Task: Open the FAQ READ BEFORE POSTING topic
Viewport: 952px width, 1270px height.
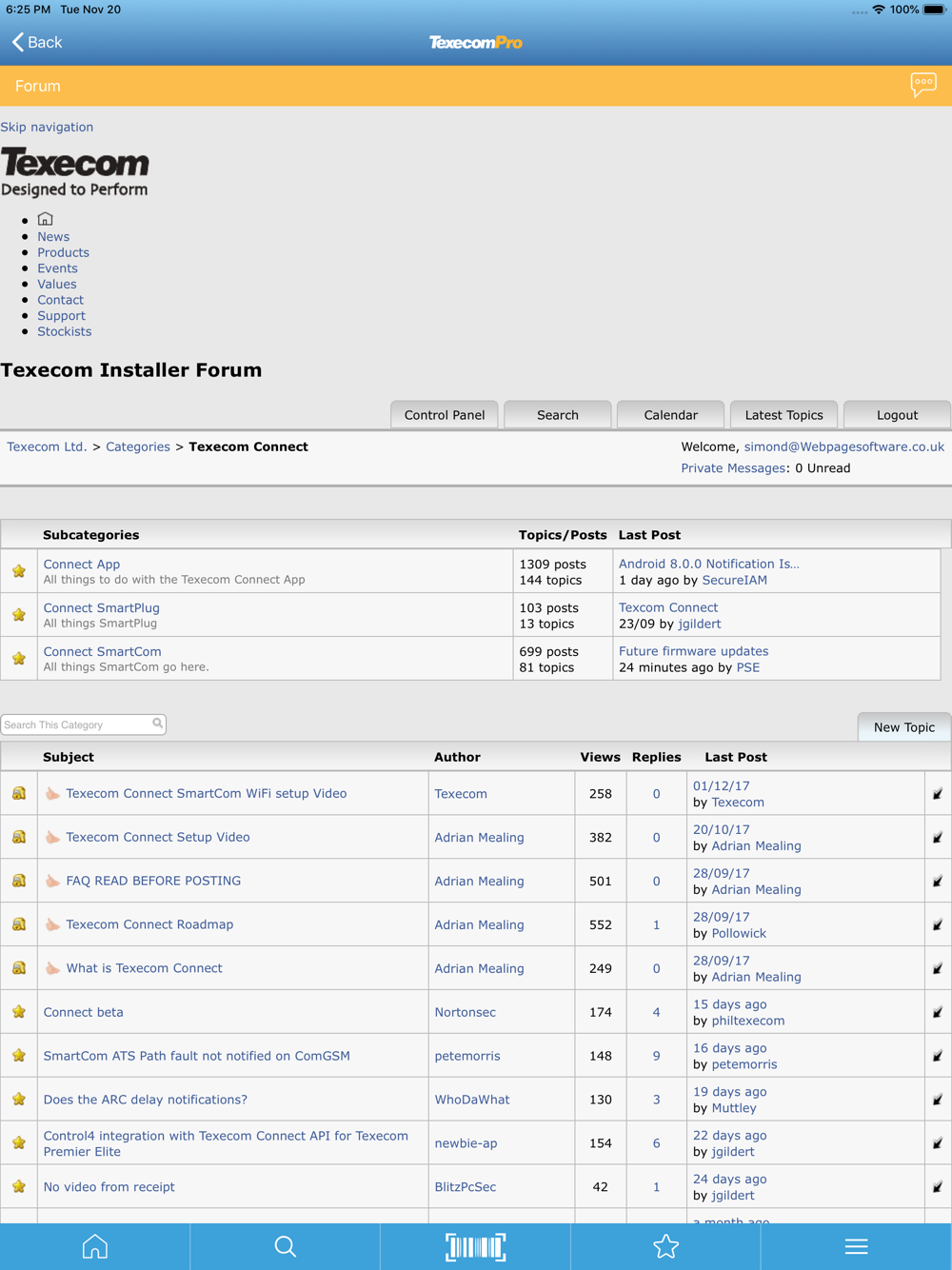Action: point(153,881)
